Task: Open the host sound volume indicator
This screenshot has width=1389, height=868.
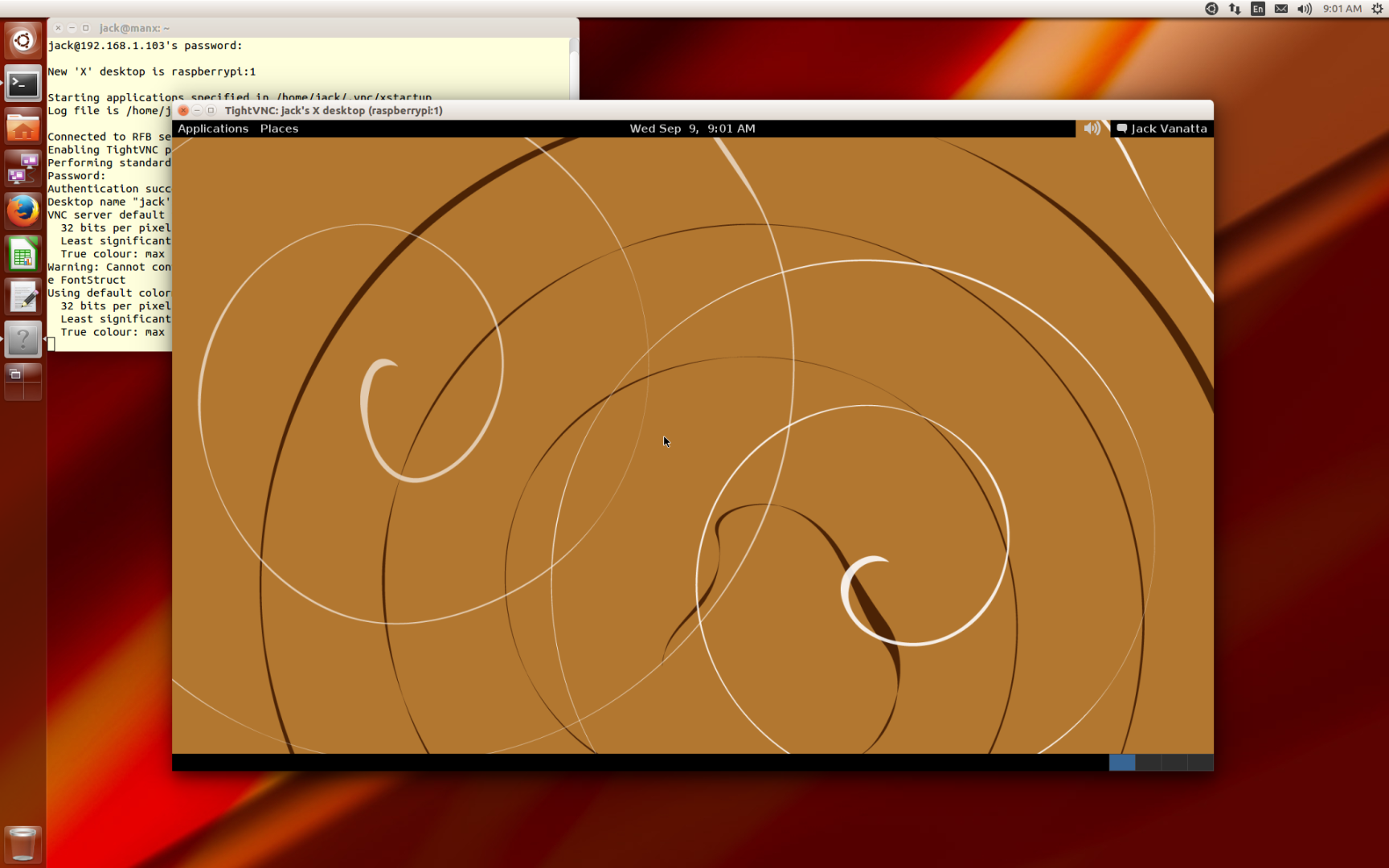Action: [1305, 9]
